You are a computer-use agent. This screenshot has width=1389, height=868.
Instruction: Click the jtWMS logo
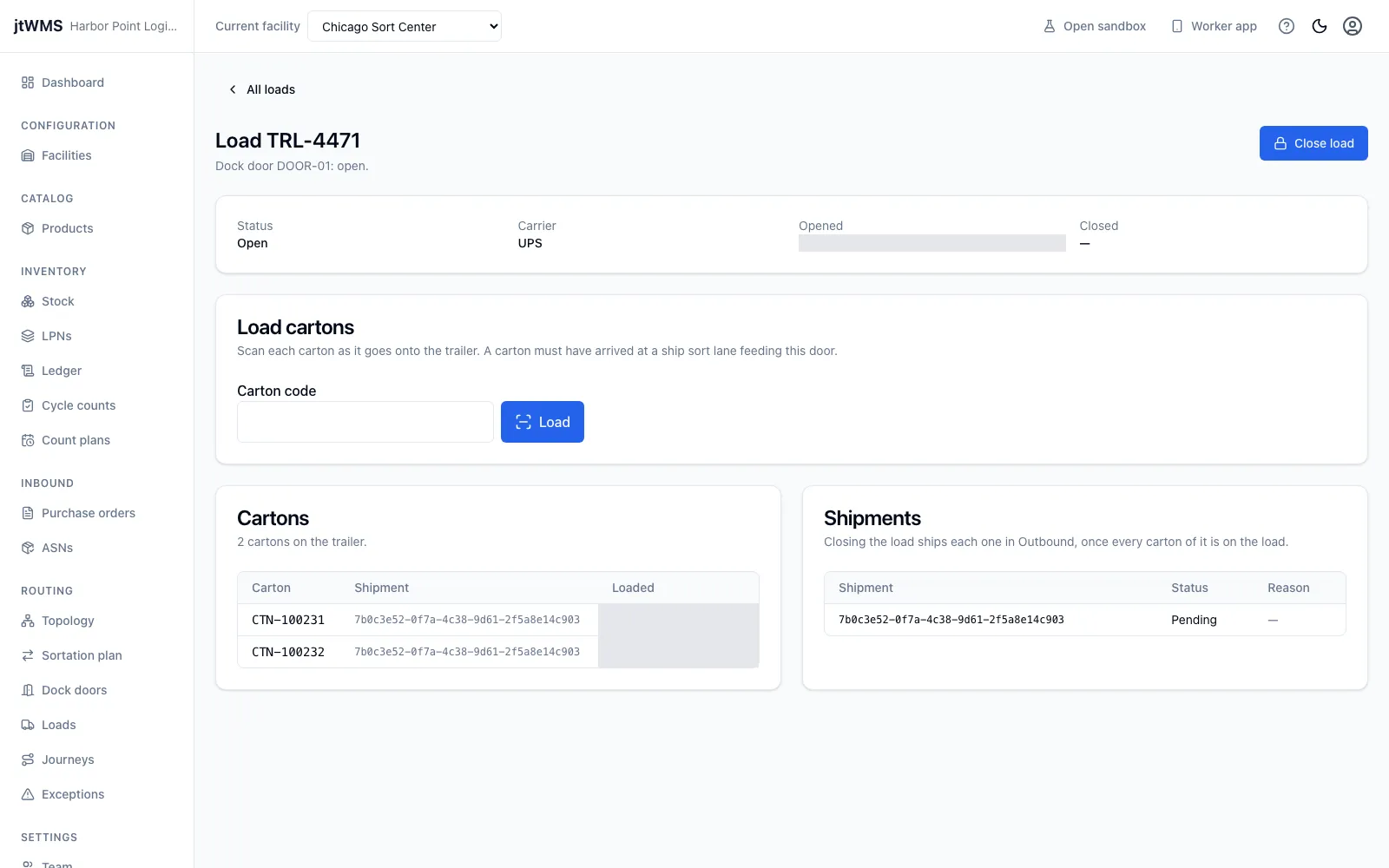pos(38,26)
